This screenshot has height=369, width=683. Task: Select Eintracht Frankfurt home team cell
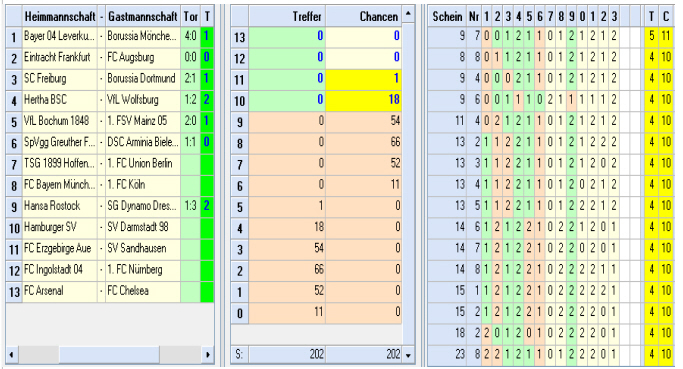click(59, 58)
